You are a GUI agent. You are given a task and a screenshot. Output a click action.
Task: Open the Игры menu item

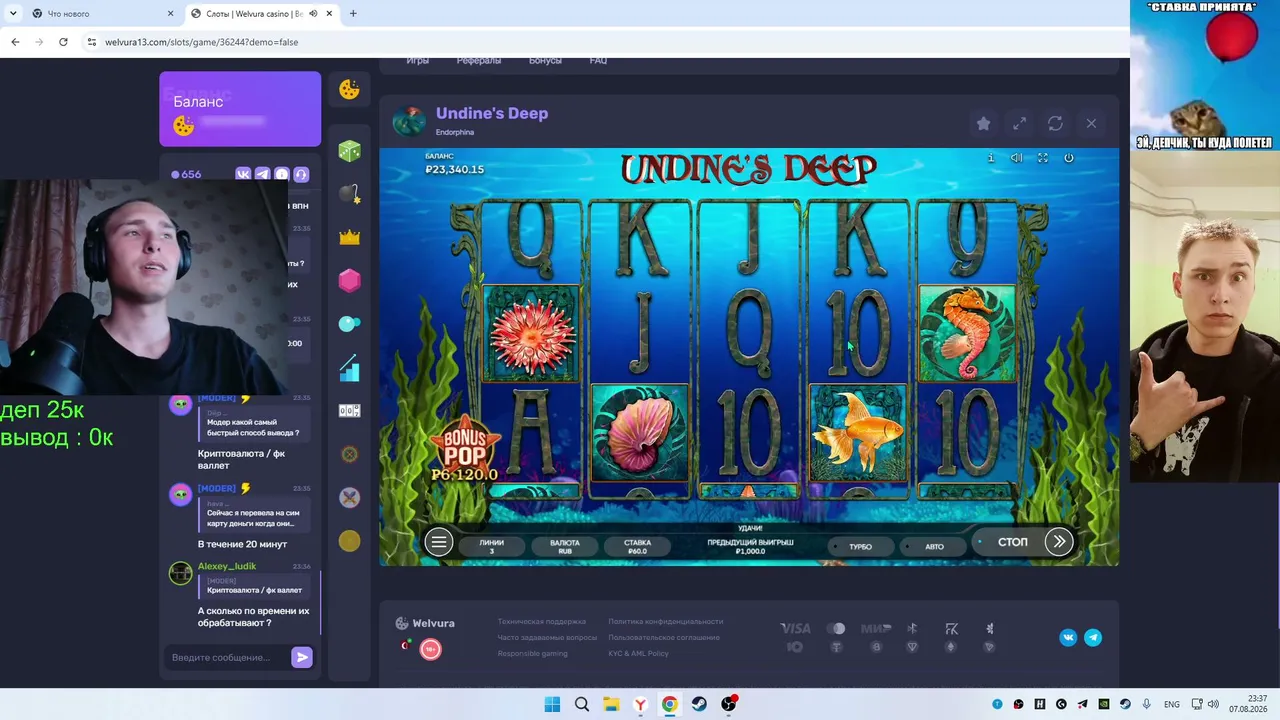click(x=418, y=61)
